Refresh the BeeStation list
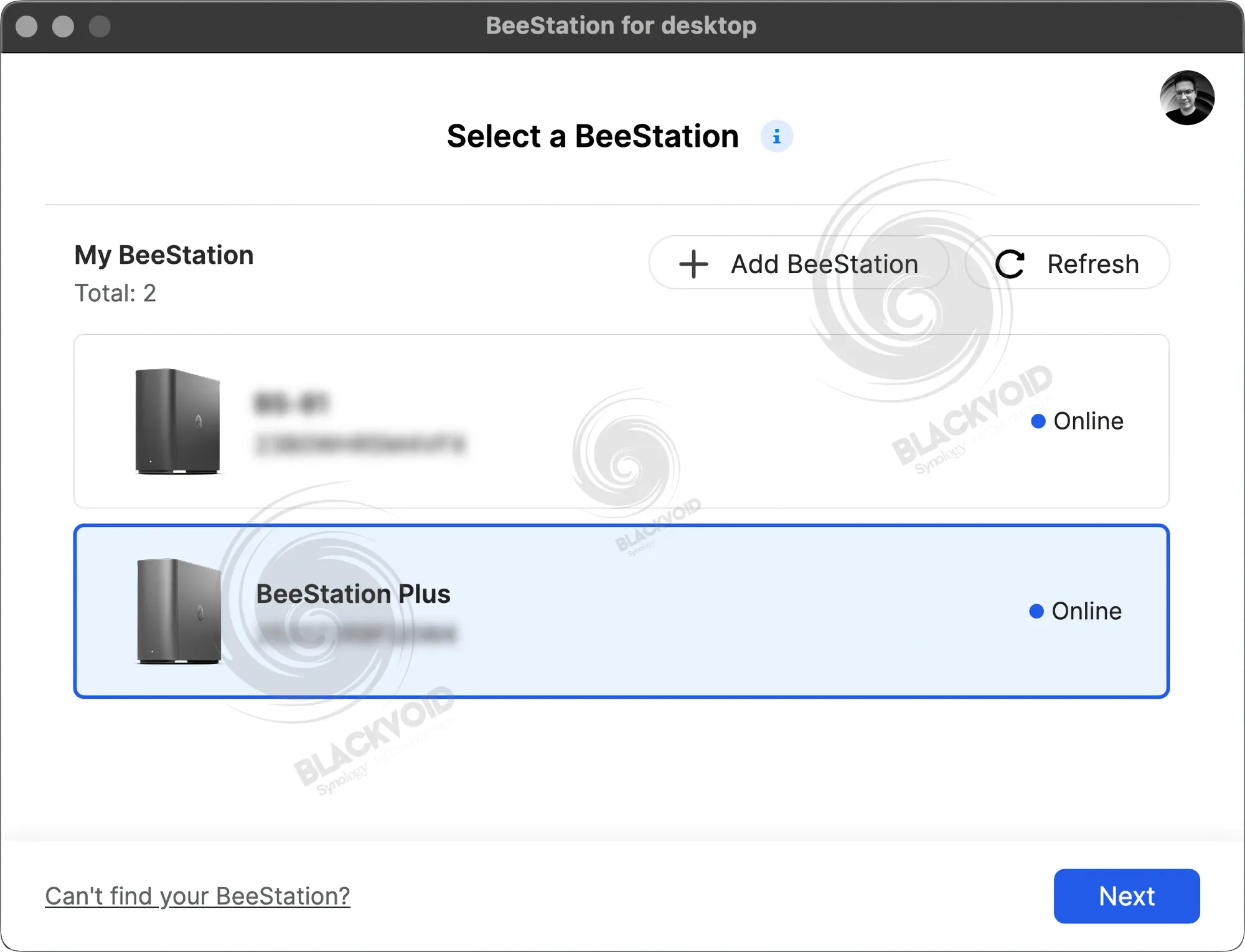The height and width of the screenshot is (952, 1245). 1067,263
